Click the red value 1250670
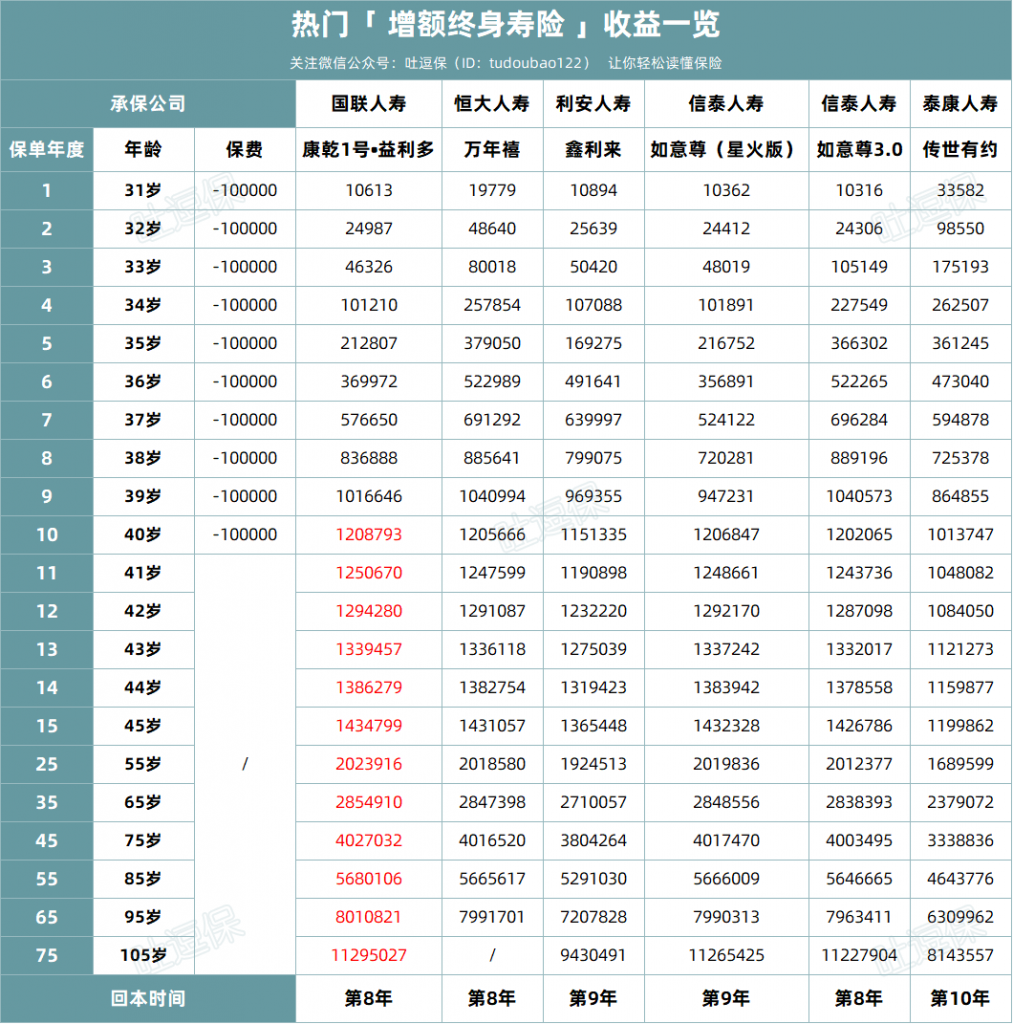 click(x=368, y=573)
